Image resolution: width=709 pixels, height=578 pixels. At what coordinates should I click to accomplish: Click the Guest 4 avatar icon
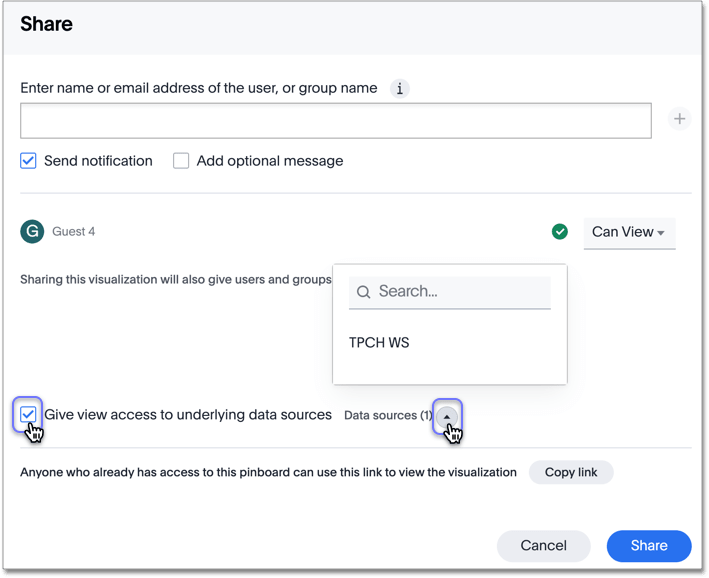(x=32, y=231)
